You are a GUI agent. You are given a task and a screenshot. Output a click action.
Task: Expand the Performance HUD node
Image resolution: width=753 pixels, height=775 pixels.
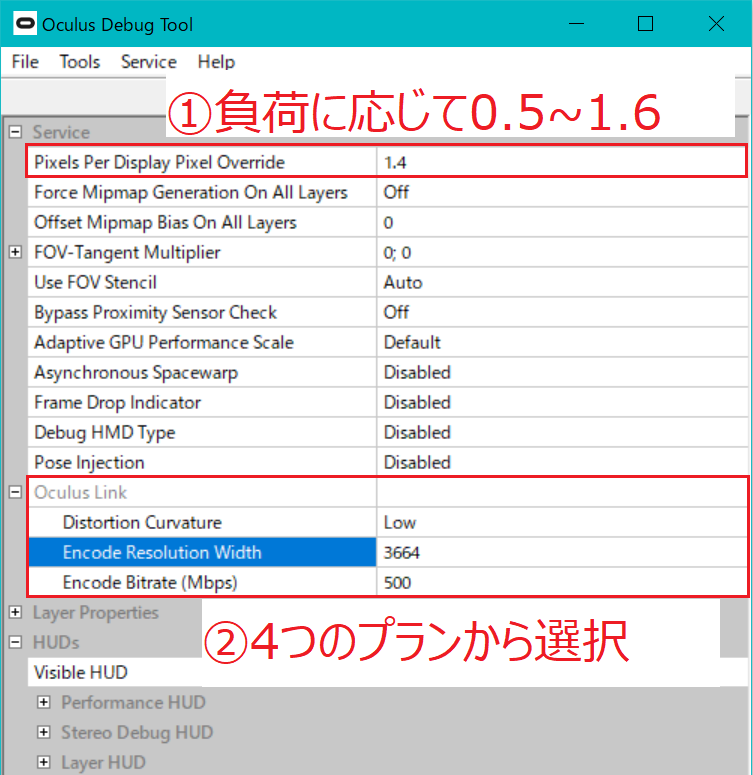tap(44, 702)
